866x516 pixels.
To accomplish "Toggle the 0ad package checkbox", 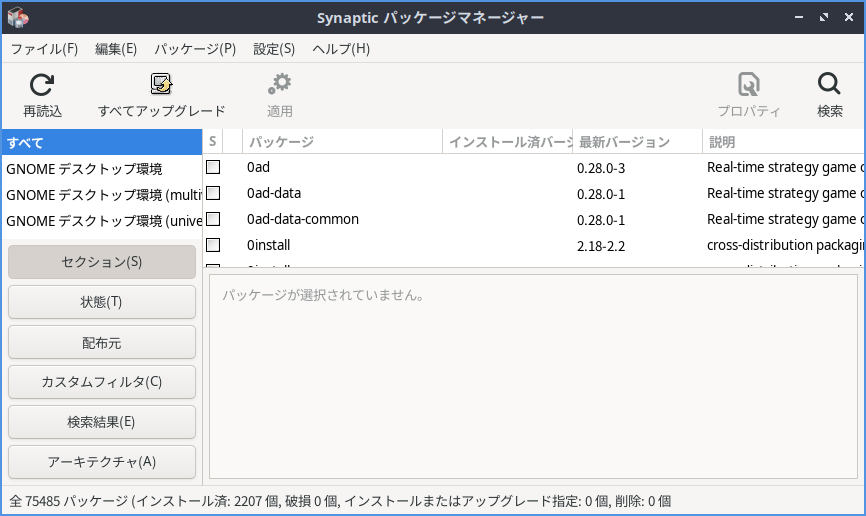I will point(213,167).
